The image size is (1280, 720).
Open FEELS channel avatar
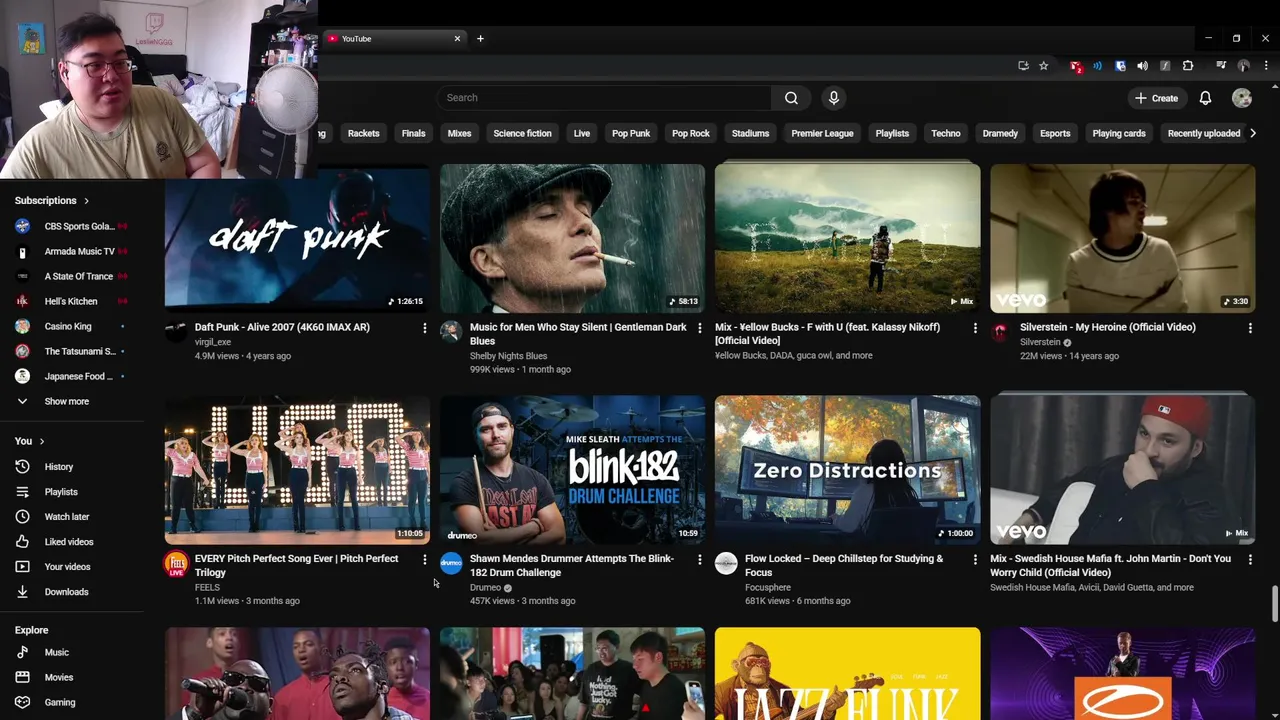176,564
